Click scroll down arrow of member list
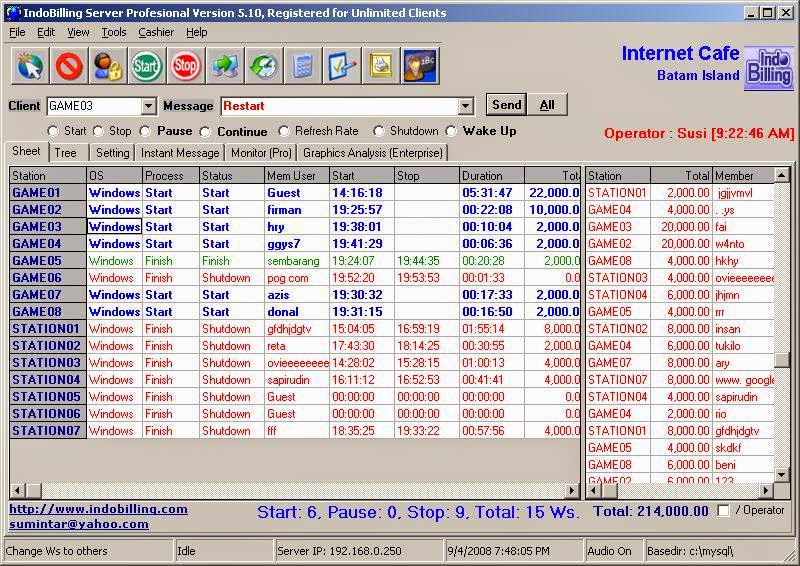This screenshot has width=800, height=566. pos(782,475)
